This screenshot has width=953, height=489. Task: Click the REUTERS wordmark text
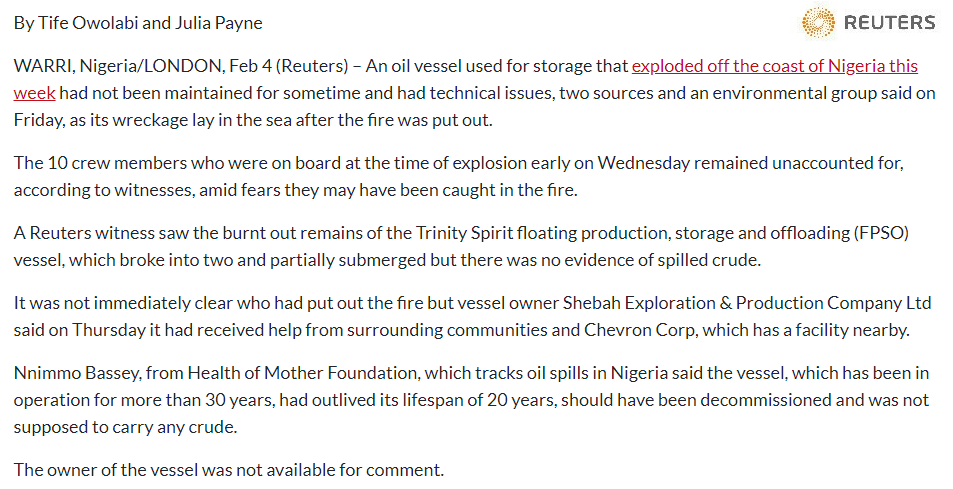890,22
